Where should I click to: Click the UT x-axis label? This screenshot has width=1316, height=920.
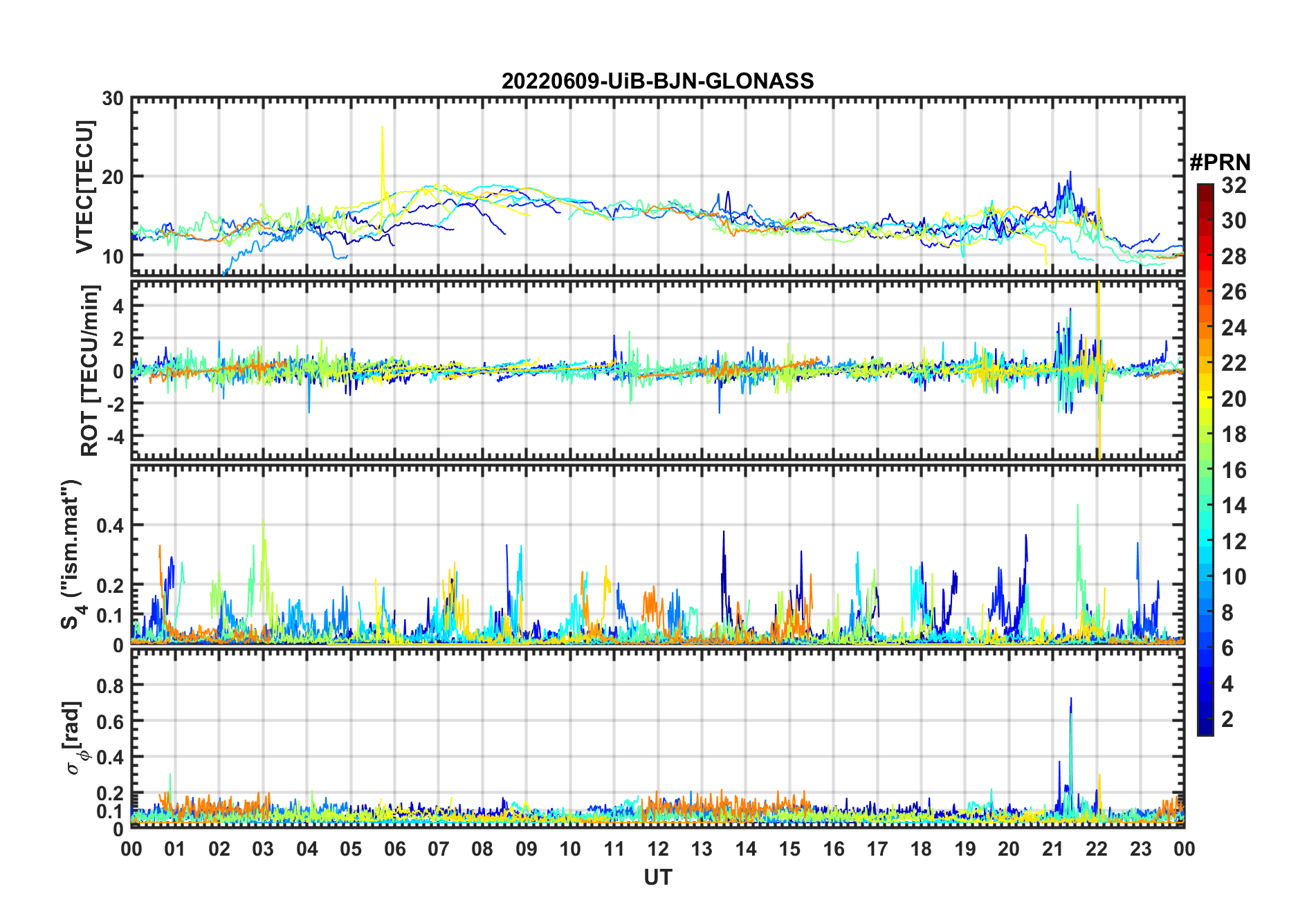[x=657, y=878]
